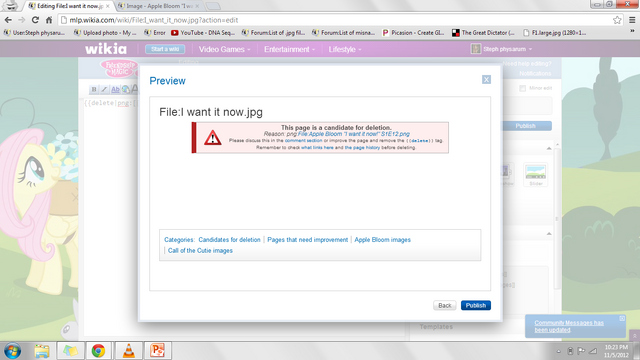Viewport: 640px width, 360px height.
Task: Go to the browser Home page
Action: [49, 20]
